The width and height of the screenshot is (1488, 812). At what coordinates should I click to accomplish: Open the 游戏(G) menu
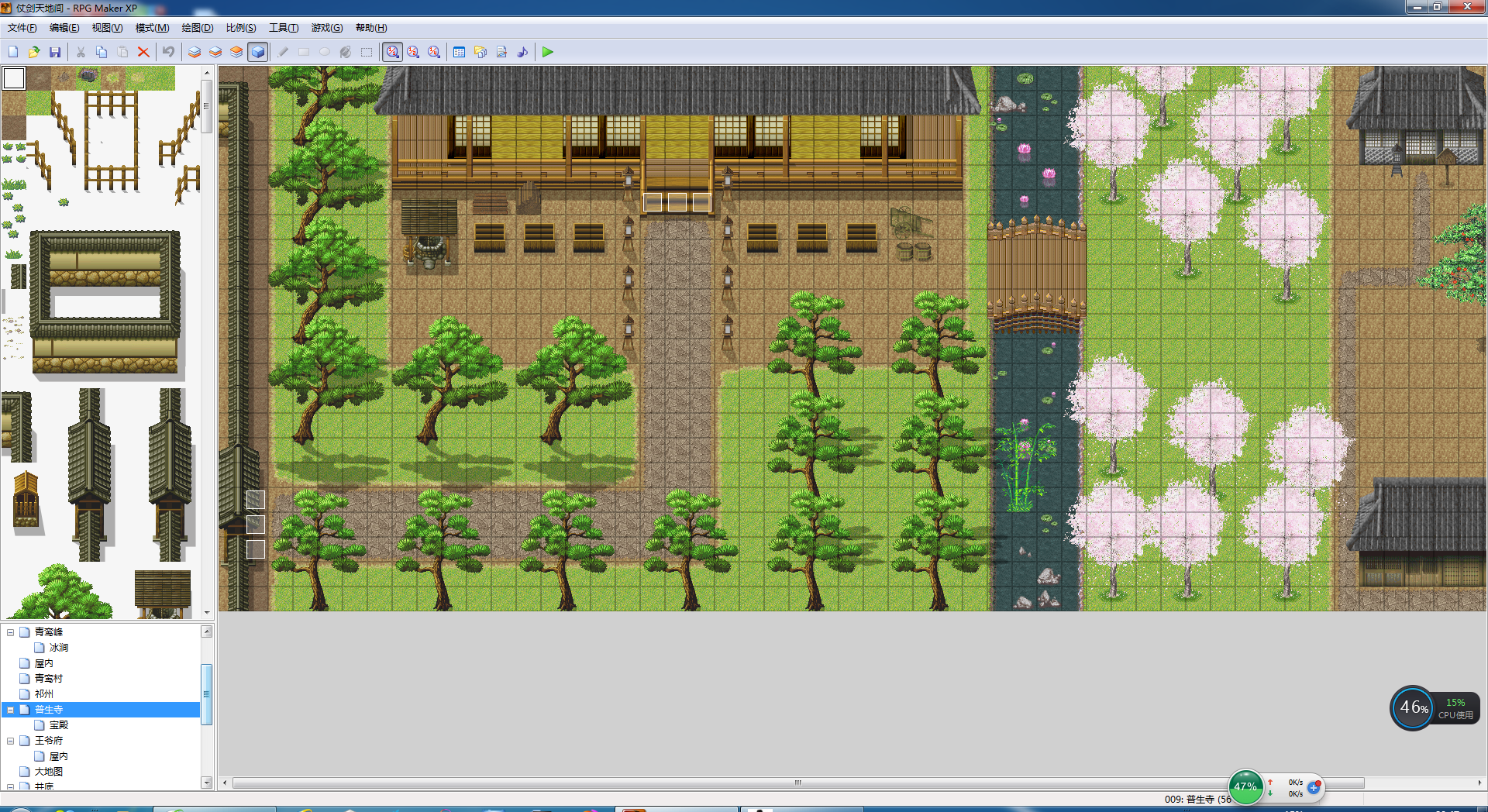[x=327, y=28]
